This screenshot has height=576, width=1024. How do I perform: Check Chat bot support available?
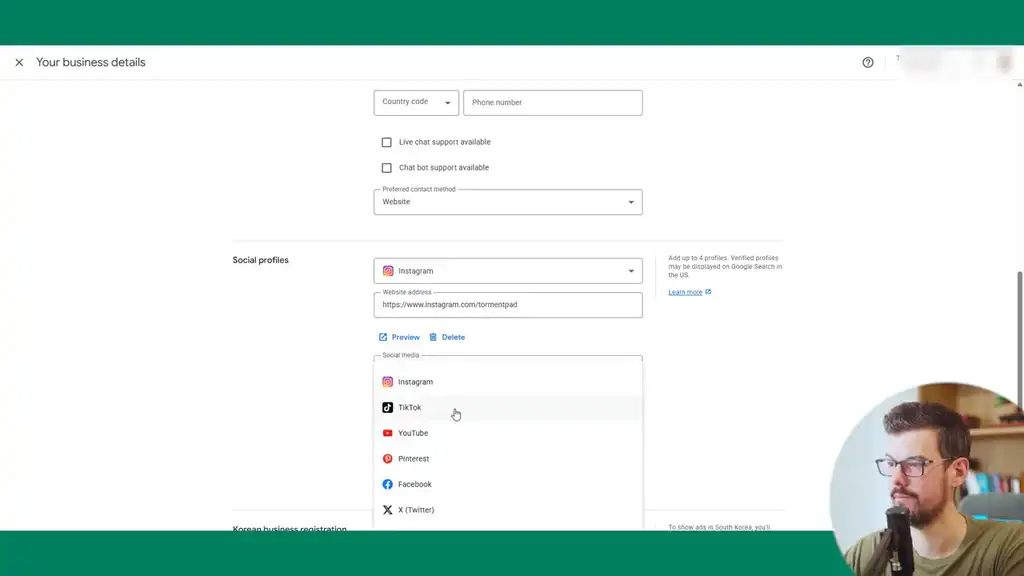387,168
